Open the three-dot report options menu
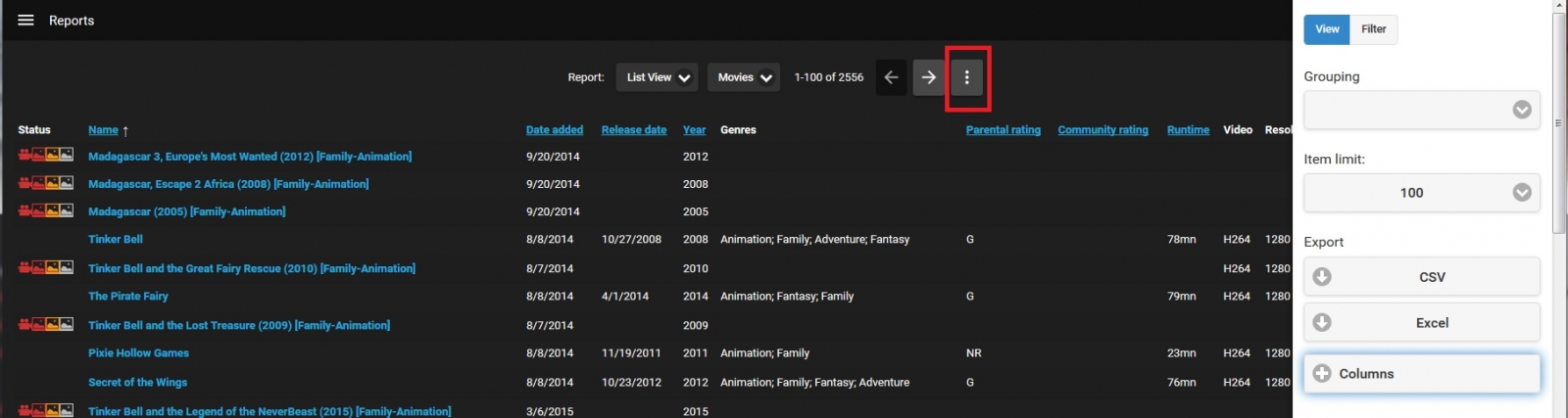Image resolution: width=1568 pixels, height=418 pixels. [966, 77]
